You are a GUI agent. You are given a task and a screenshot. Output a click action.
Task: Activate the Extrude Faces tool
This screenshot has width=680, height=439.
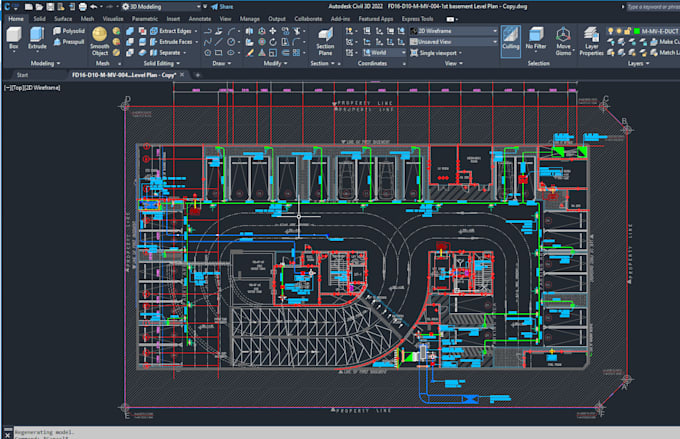pos(173,42)
